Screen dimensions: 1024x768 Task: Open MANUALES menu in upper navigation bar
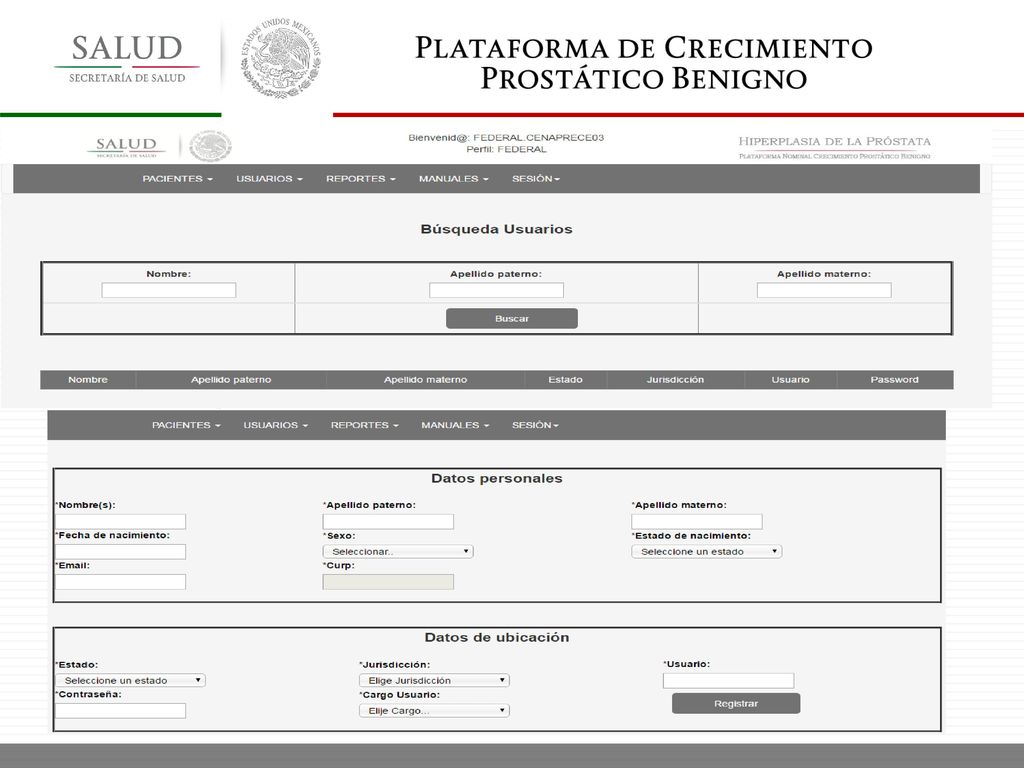[x=453, y=178]
